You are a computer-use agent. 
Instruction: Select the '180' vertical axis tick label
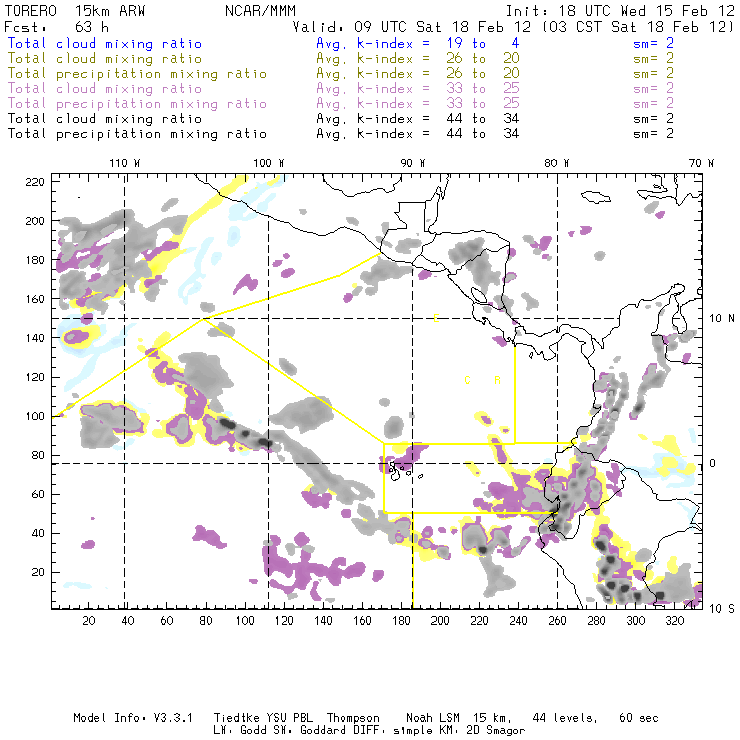[x=35, y=260]
